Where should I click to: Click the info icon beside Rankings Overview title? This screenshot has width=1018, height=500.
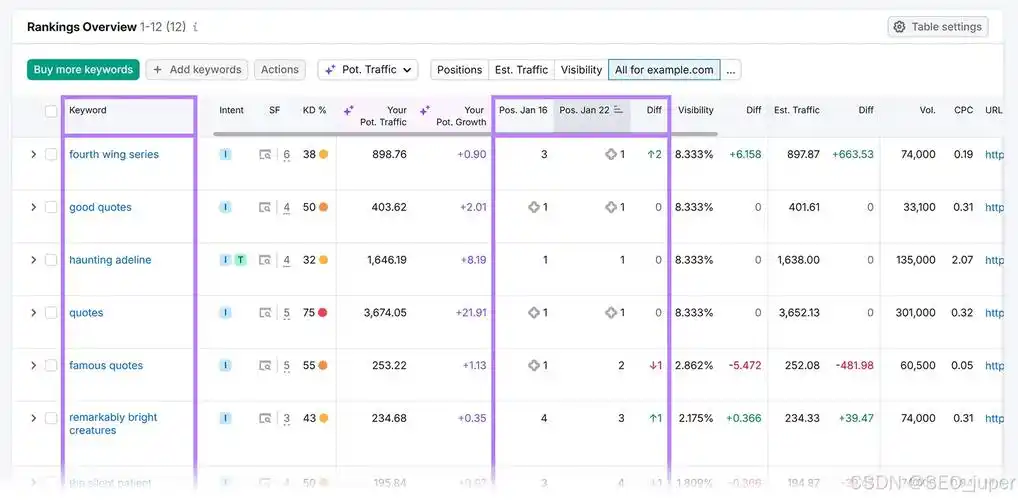194,28
